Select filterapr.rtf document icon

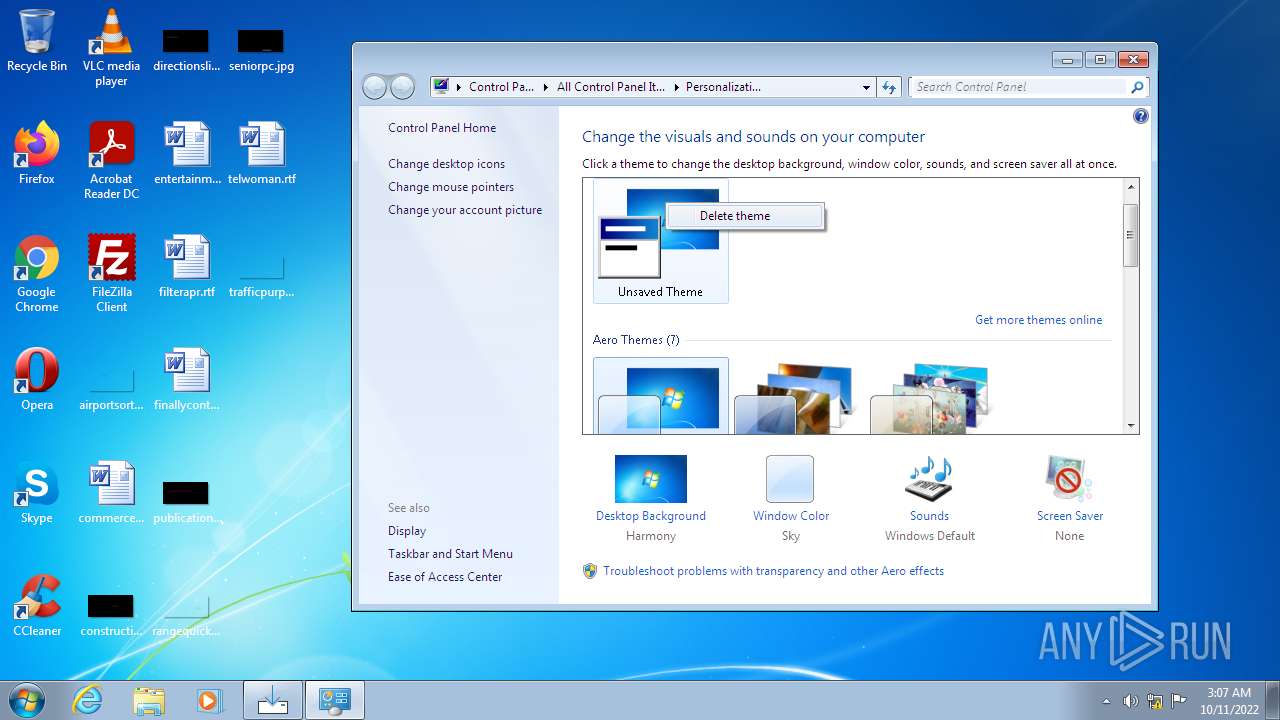[x=187, y=266]
